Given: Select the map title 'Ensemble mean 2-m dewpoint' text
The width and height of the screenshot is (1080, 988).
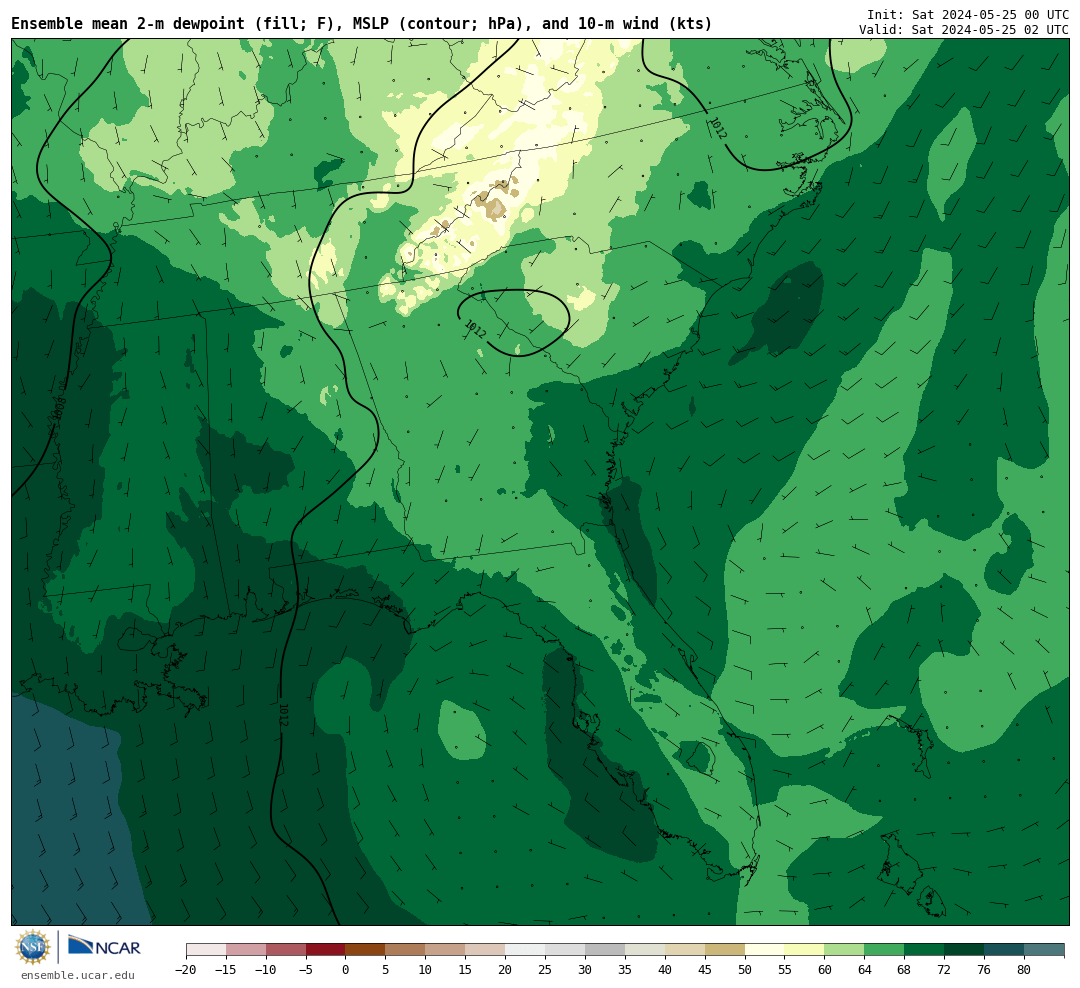Looking at the screenshot, I should point(128,24).
